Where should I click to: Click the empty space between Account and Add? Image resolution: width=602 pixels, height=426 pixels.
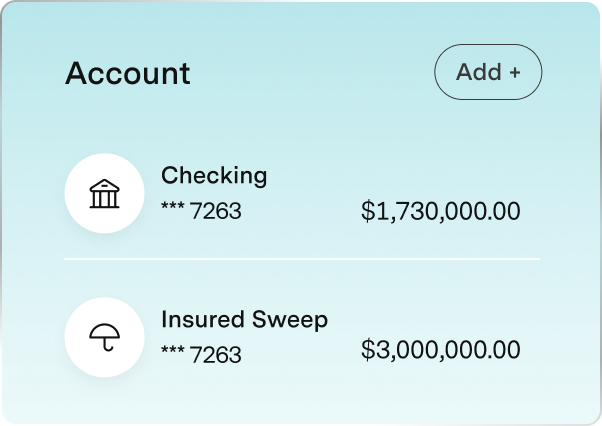312,73
